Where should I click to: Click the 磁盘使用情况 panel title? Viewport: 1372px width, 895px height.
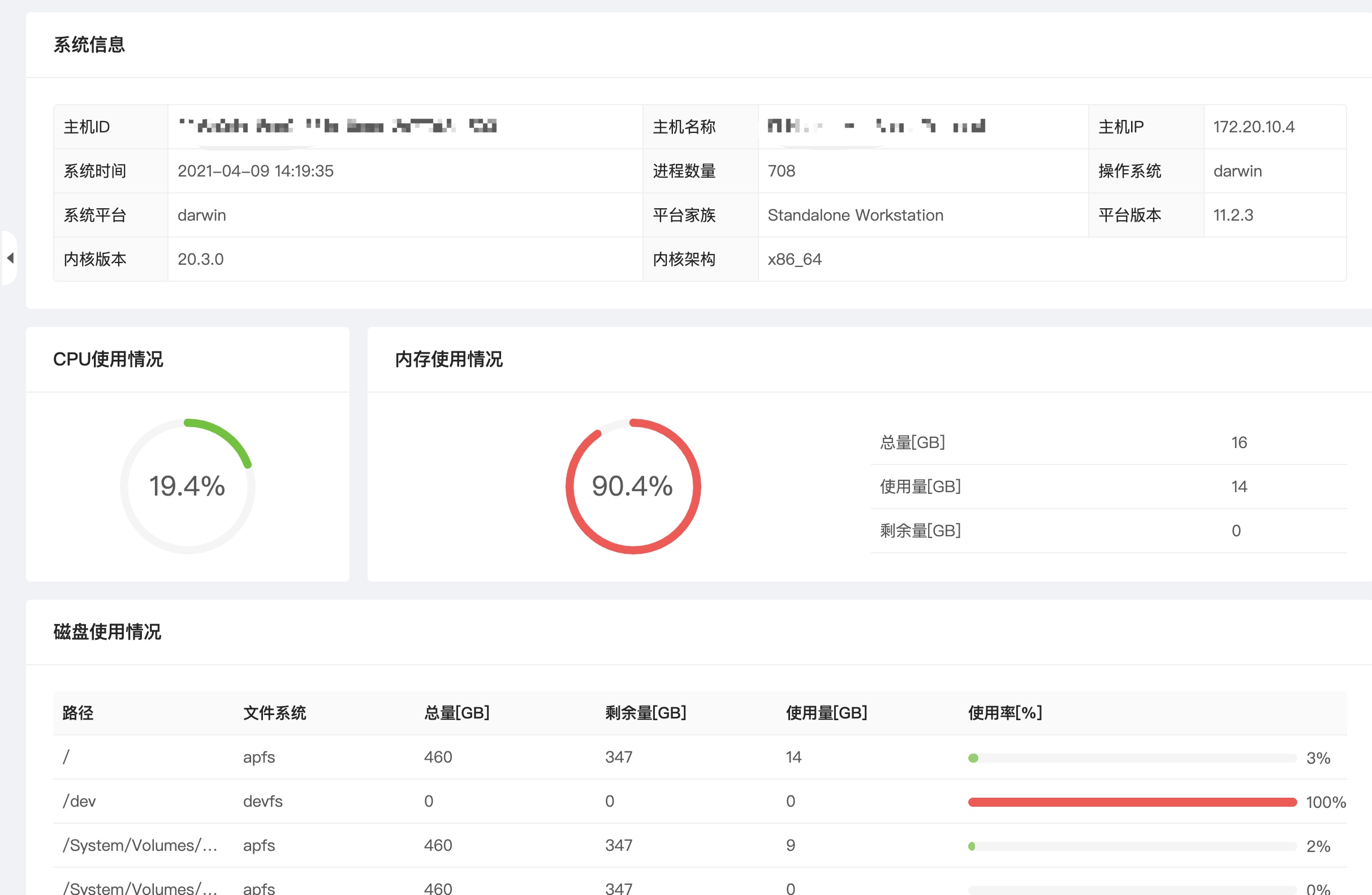[107, 631]
